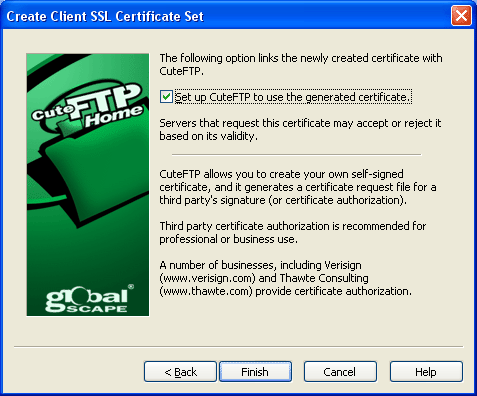Cancel the certificate wizard
The width and height of the screenshot is (477, 396).
click(340, 372)
